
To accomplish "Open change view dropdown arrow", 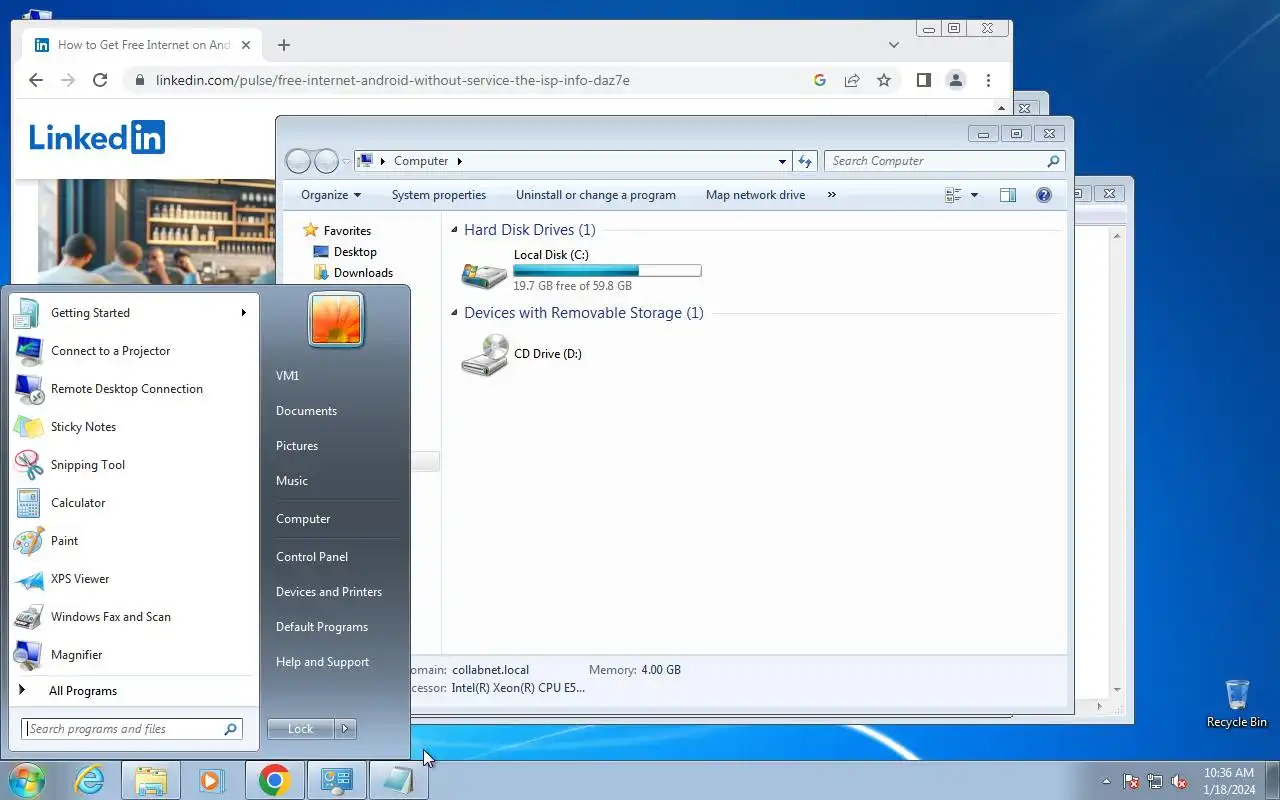I will click(x=974, y=195).
